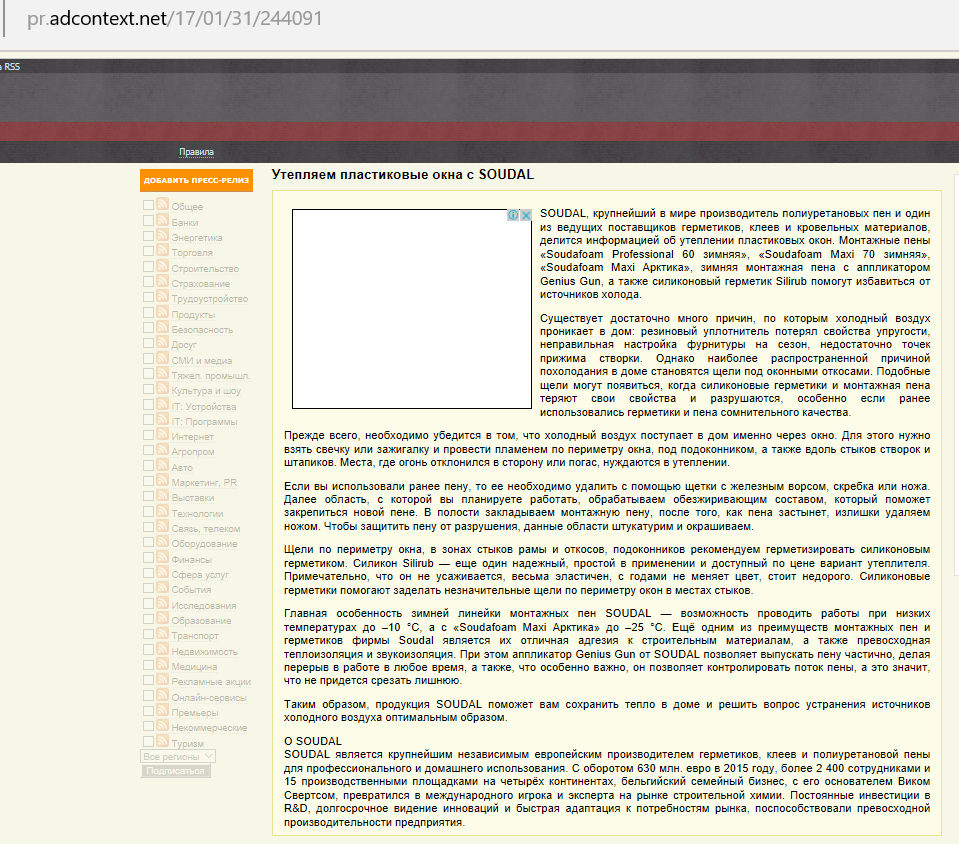The height and width of the screenshot is (844, 959).
Task: Open the RSS icon next to Досуг
Action: click(162, 342)
